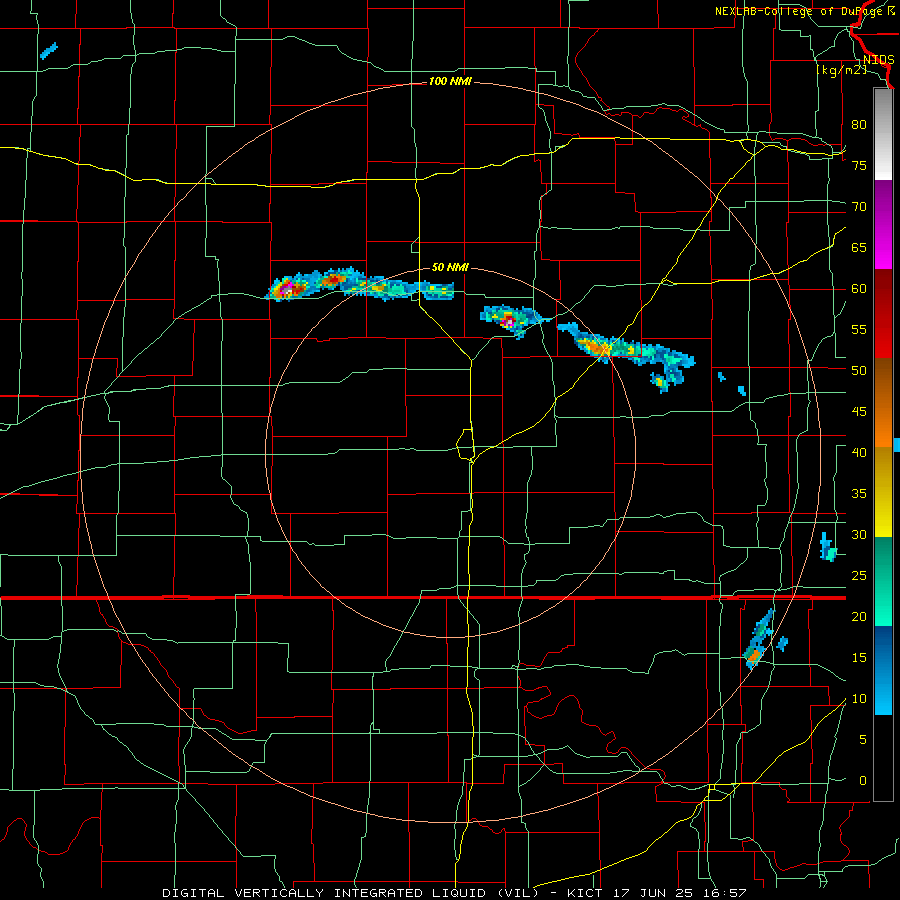
Task: Select the "55" value on the VIL scale
Action: point(859,329)
